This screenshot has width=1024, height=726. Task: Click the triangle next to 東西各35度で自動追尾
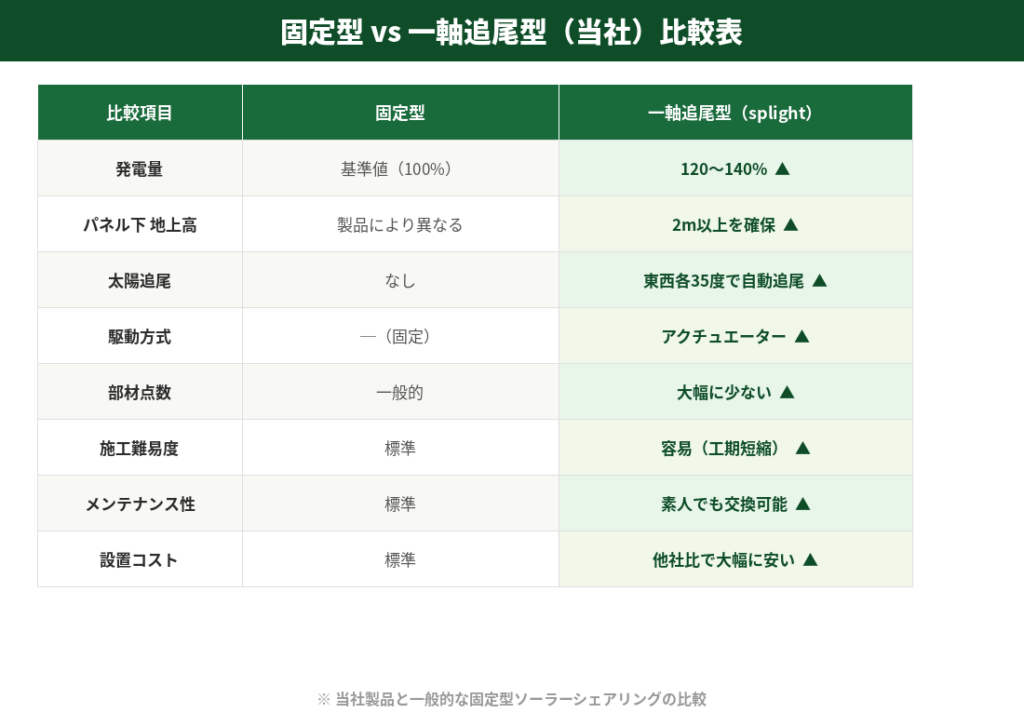tap(820, 281)
